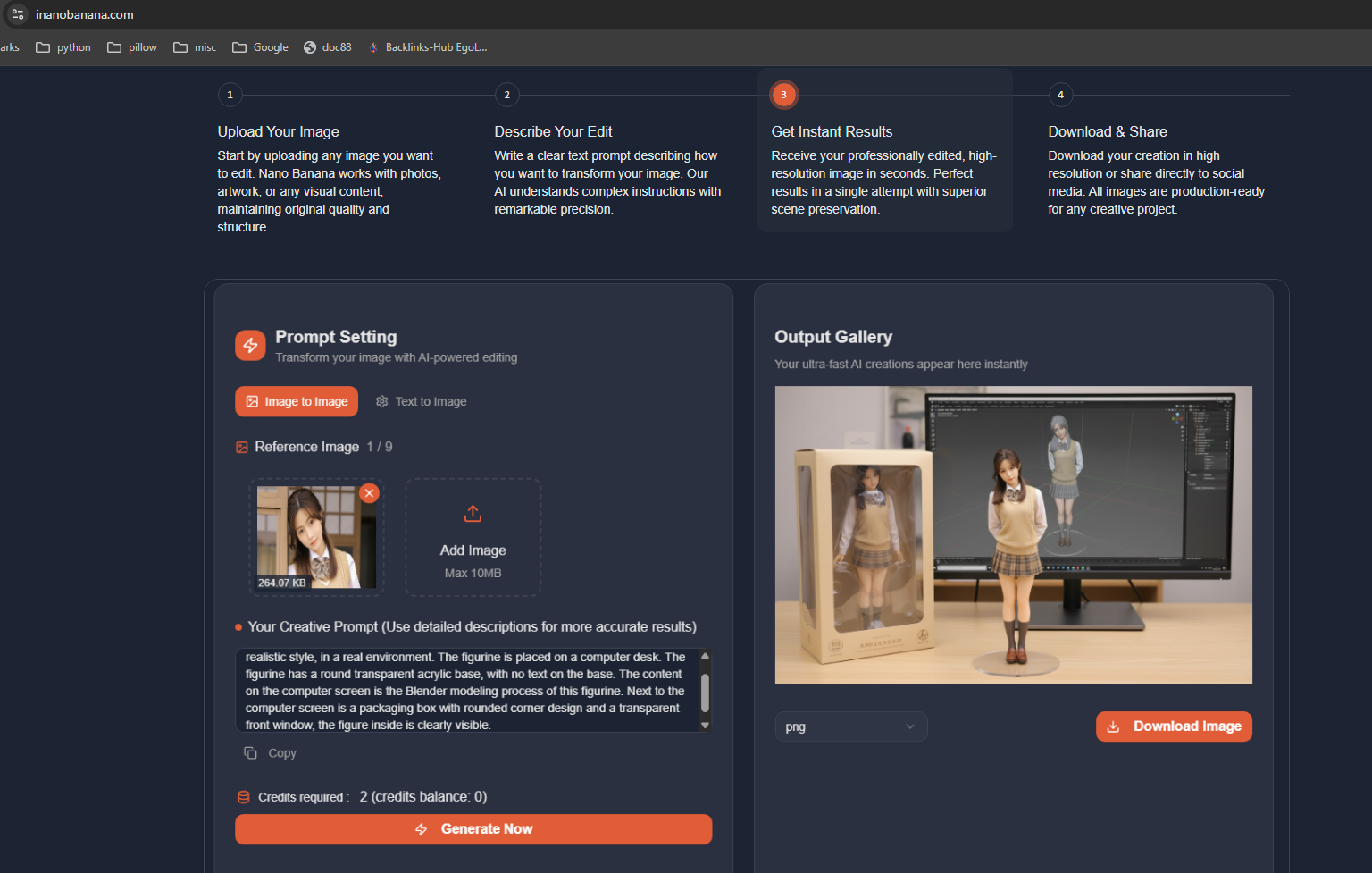1372x873 pixels.
Task: Click the generated figurine image in Output Gallery
Action: 1013,534
